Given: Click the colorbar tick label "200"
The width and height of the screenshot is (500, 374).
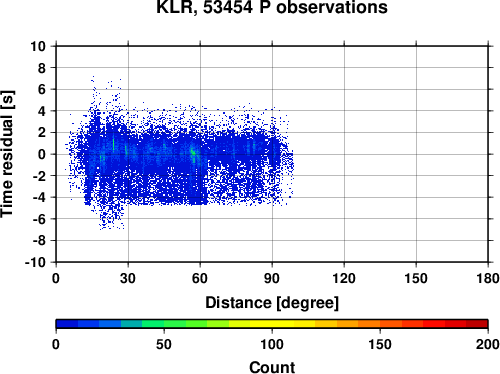Looking at the screenshot, I should (x=487, y=344).
